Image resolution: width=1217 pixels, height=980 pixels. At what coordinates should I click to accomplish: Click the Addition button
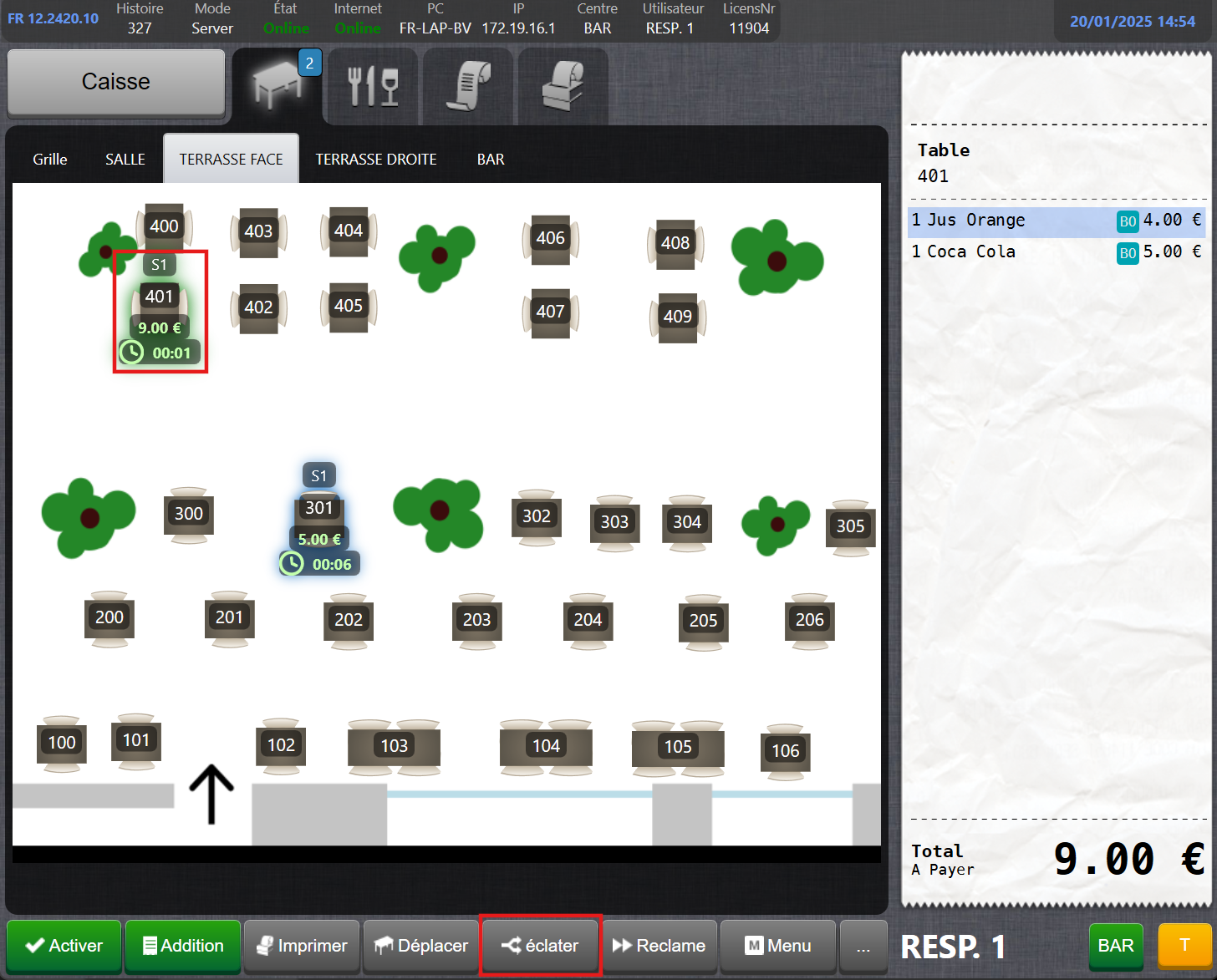click(183, 946)
